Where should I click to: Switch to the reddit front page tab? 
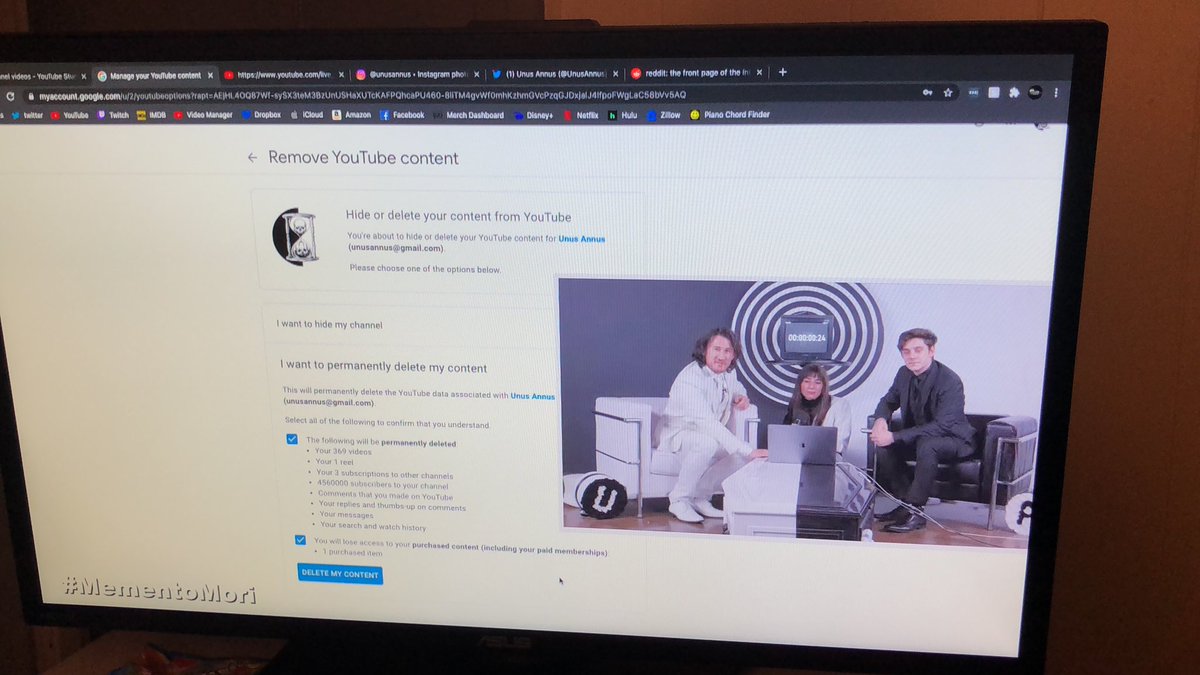696,73
